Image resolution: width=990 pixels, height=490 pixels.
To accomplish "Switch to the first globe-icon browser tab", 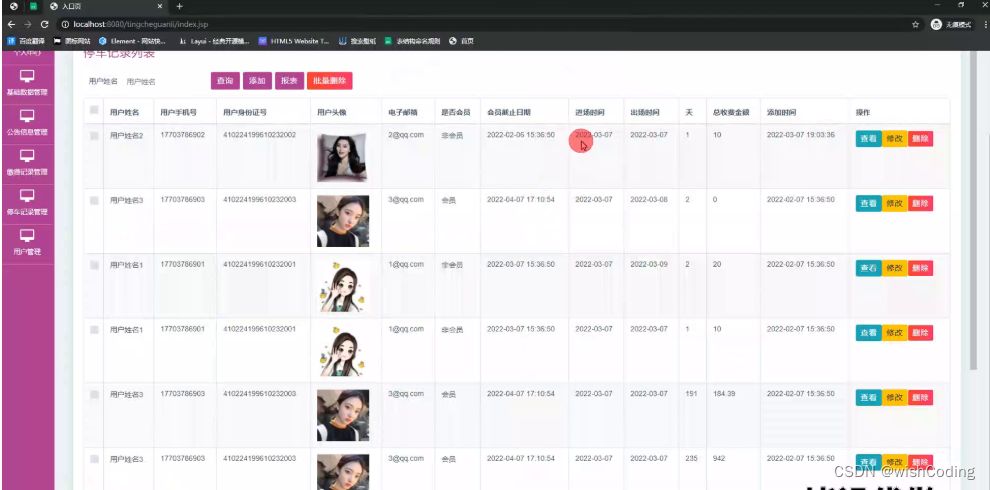I will 13,6.
